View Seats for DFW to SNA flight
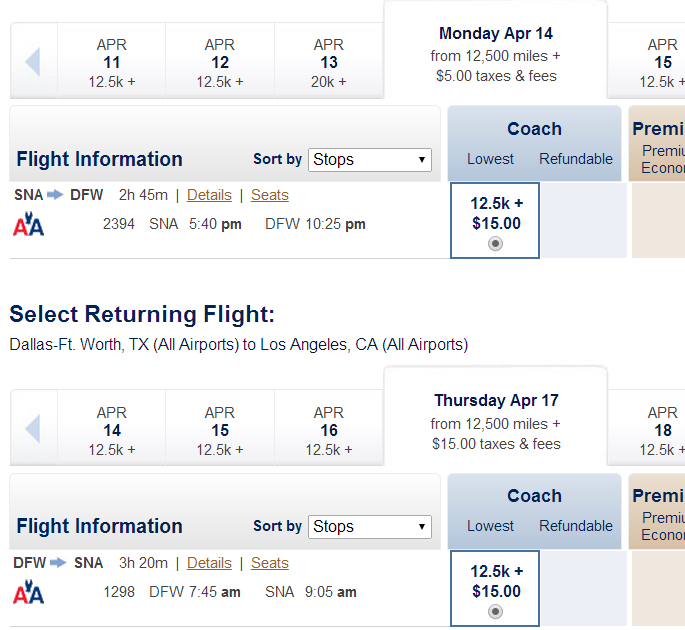 click(x=270, y=563)
